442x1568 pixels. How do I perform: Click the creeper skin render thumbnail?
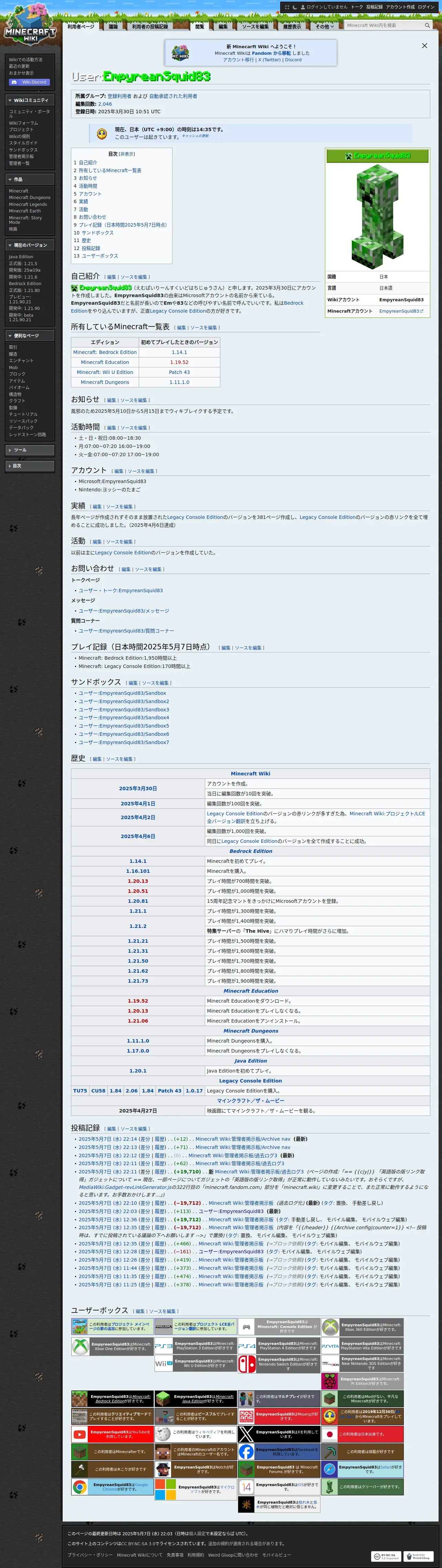378,216
